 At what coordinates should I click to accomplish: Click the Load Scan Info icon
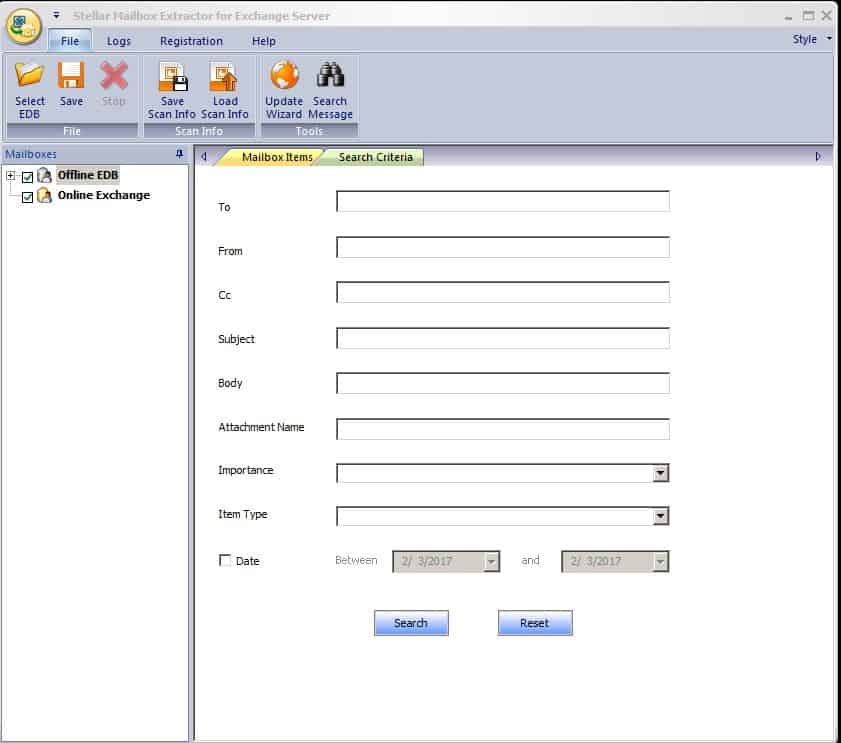224,77
